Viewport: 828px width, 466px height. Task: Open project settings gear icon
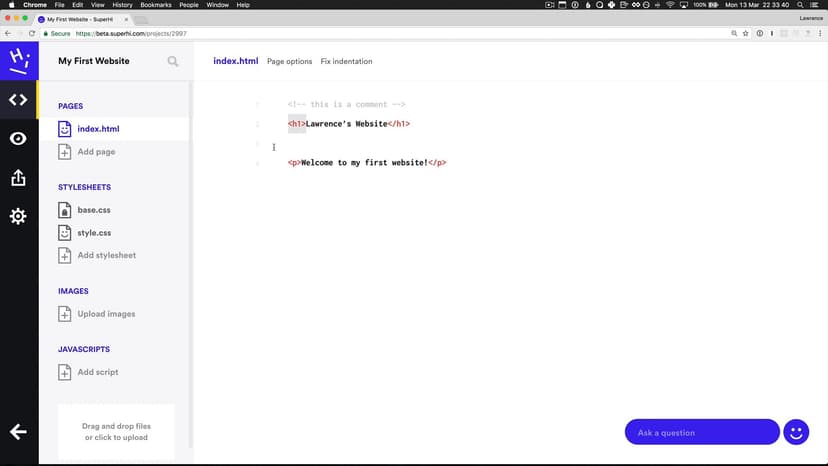[x=18, y=216]
